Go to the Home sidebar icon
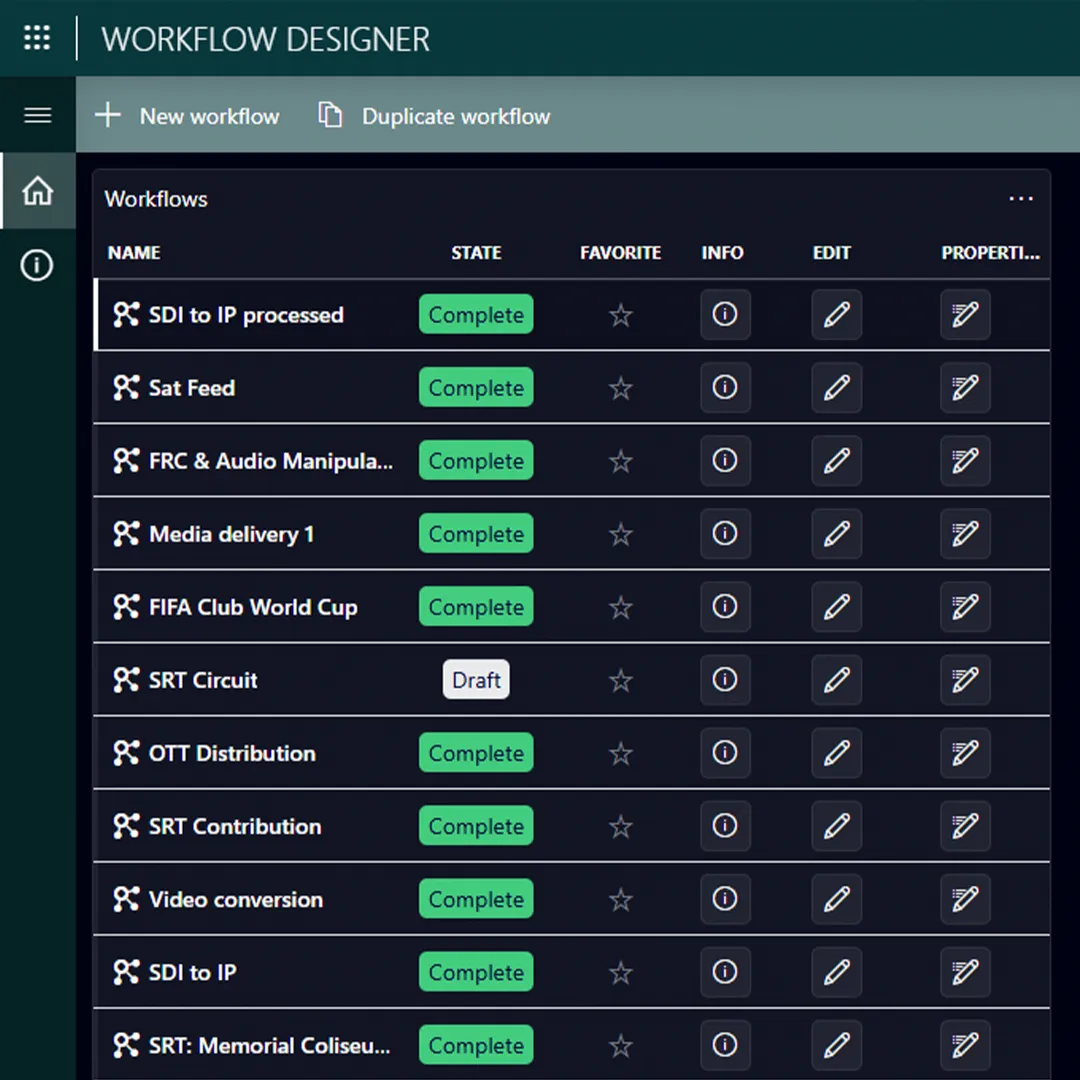Screen dimensions: 1080x1080 coord(37,191)
